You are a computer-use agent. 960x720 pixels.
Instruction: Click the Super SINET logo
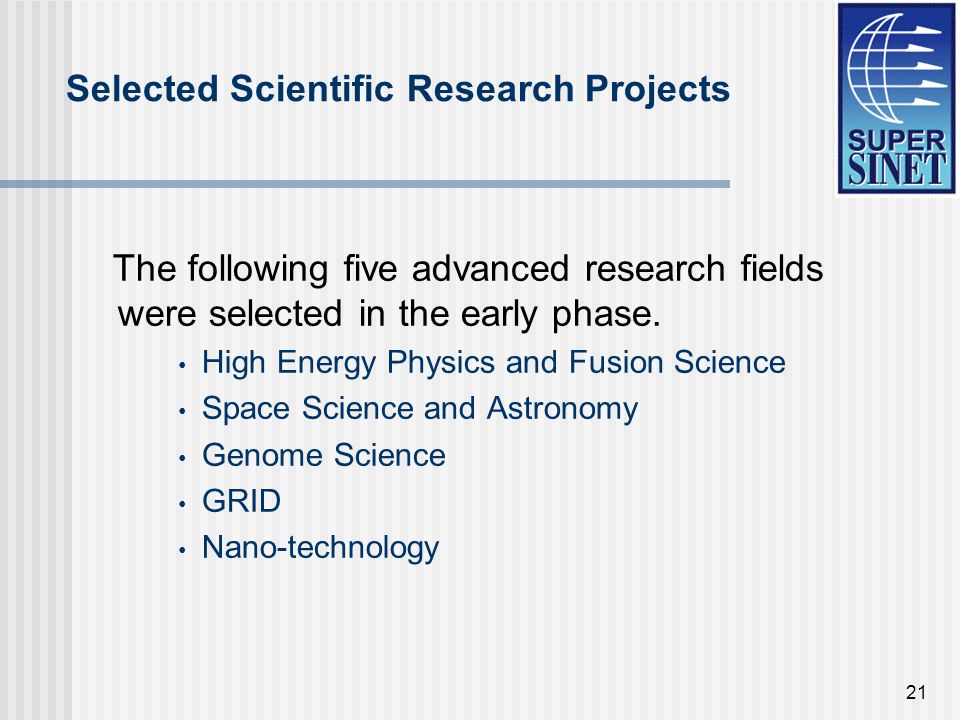[x=896, y=99]
